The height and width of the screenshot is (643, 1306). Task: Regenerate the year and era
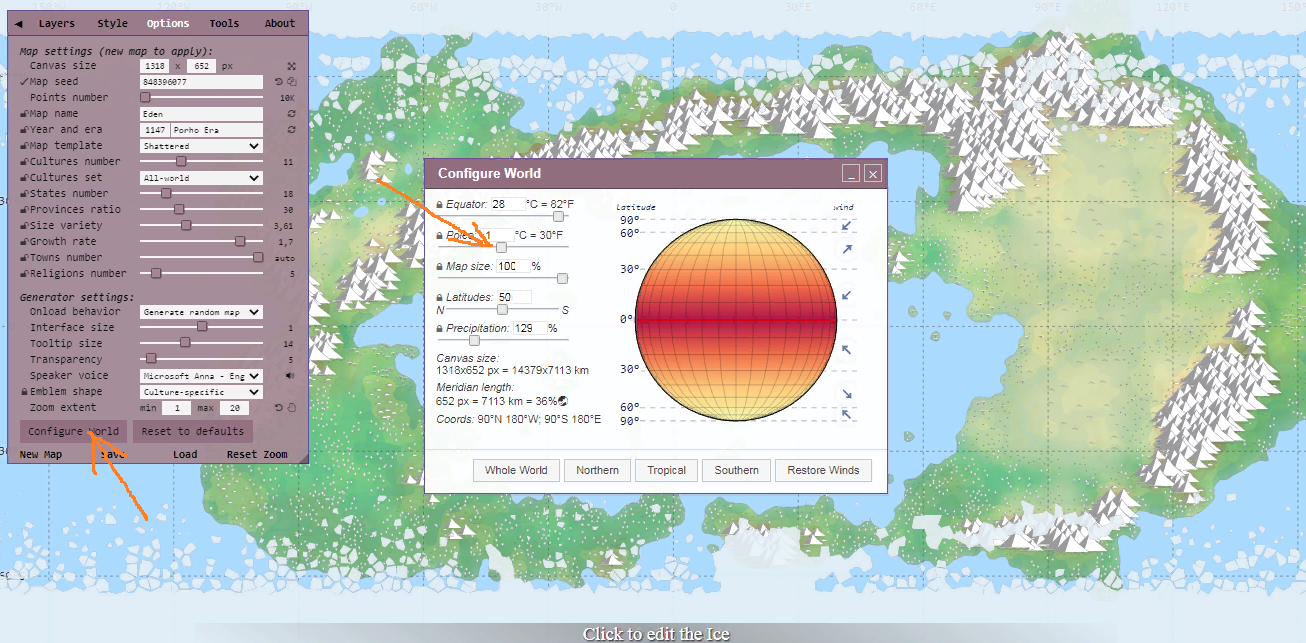tap(291, 130)
